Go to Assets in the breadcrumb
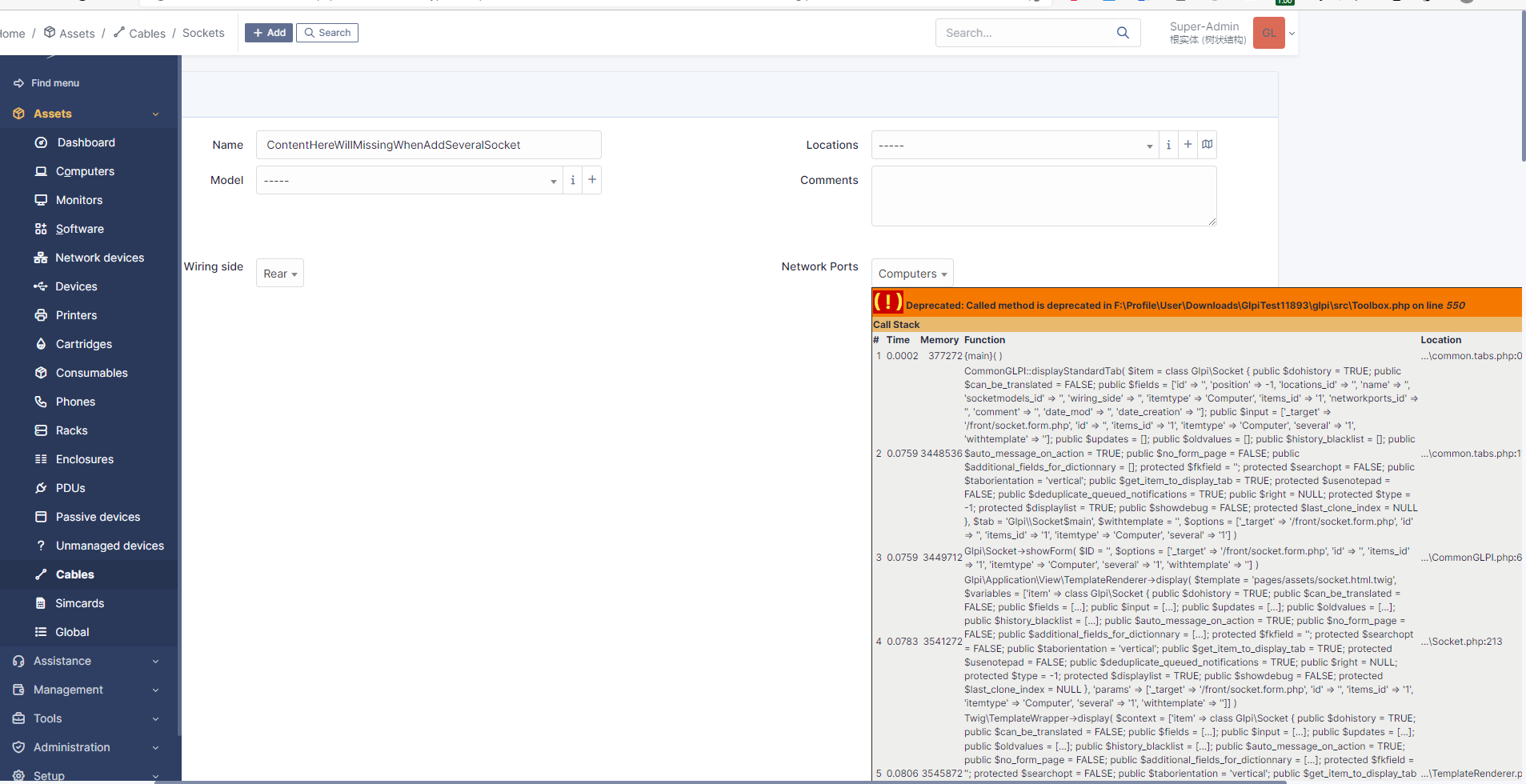The height and width of the screenshot is (784, 1526). 69,33
